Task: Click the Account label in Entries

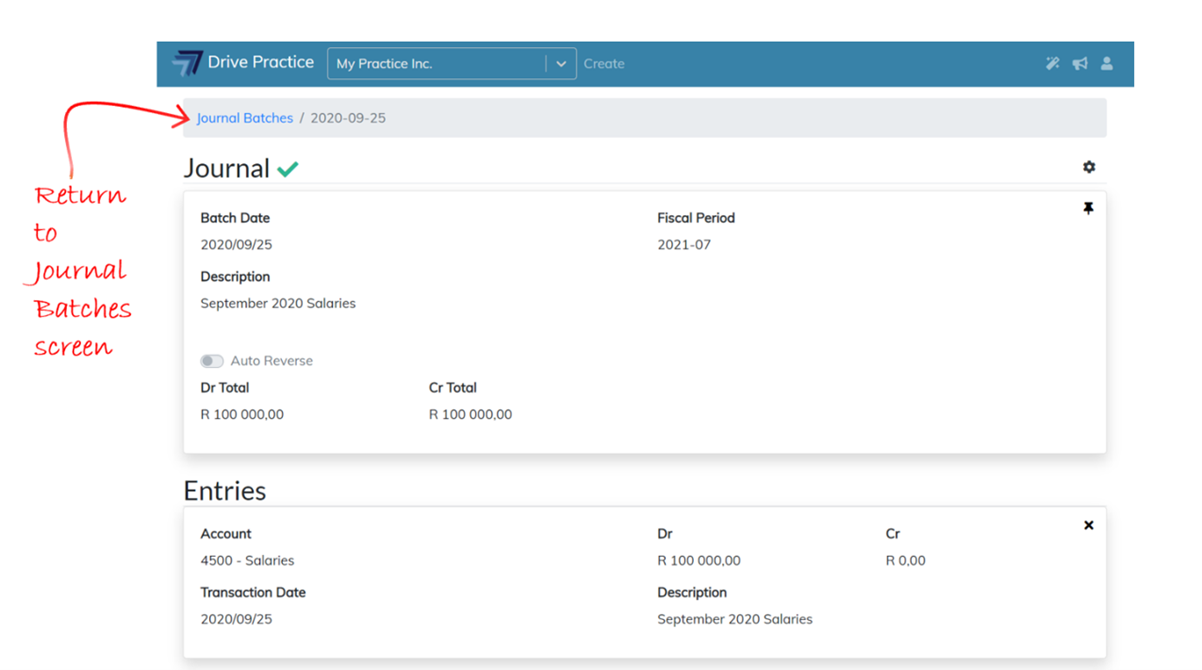Action: 226,534
